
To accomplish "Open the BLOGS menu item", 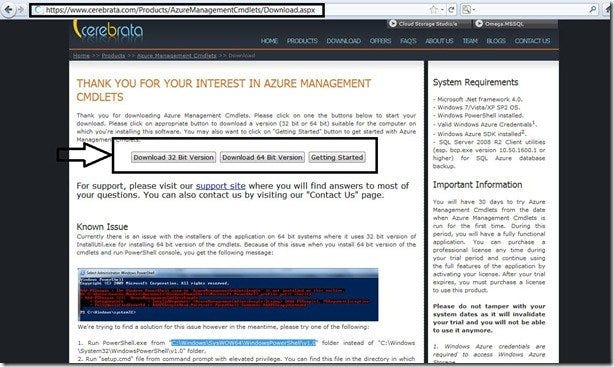I will pyautogui.click(x=496, y=41).
